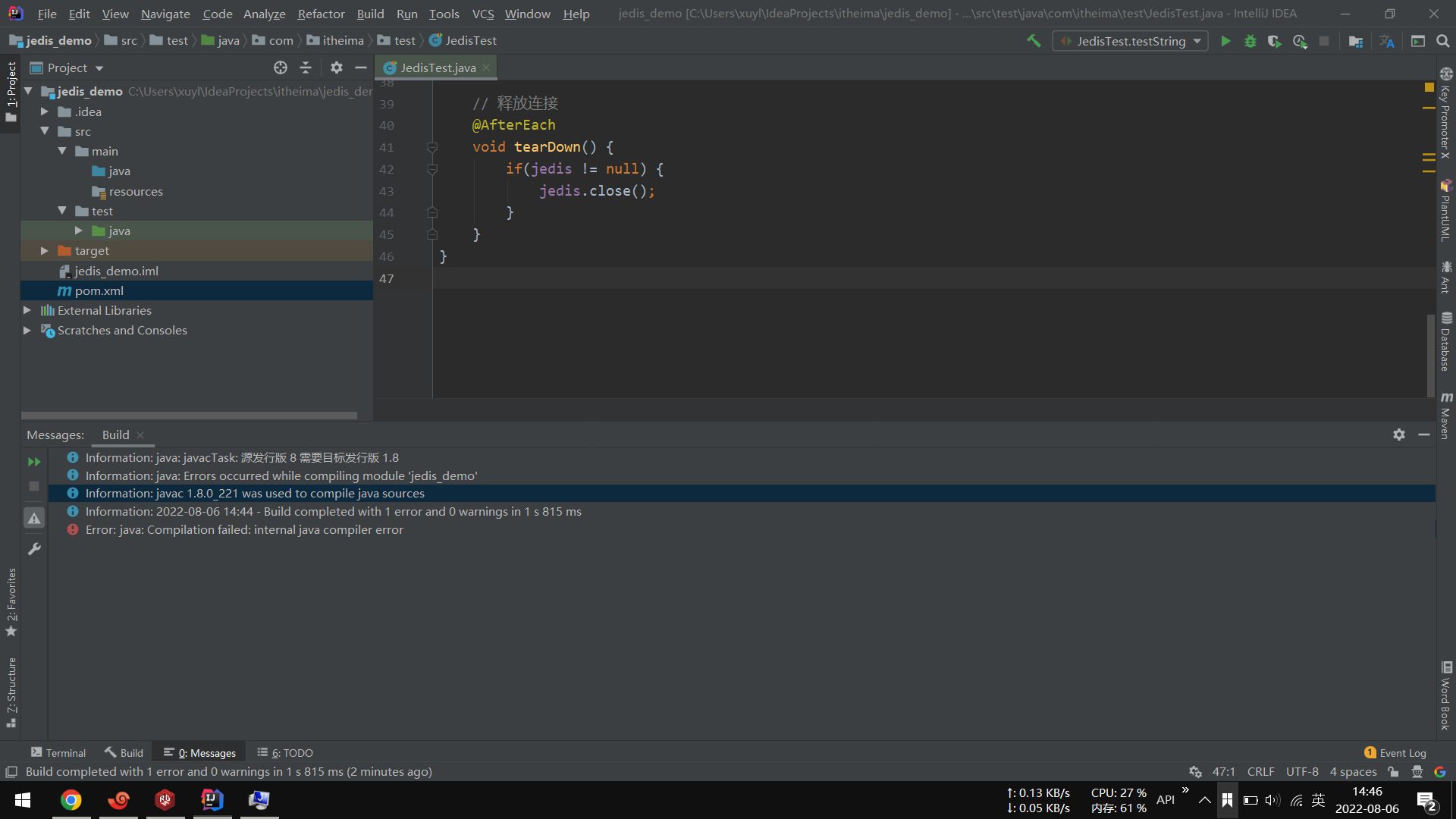The image size is (1456, 819).
Task: Toggle the 1: Project tool window strip
Action: click(x=11, y=92)
